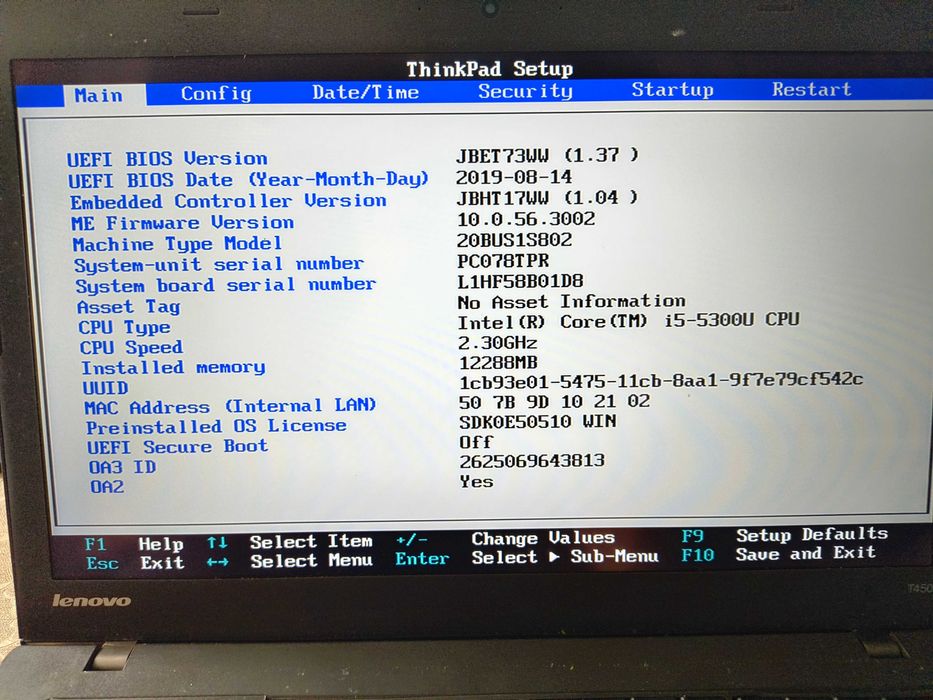This screenshot has height=700, width=933.
Task: Select the BIOS version value JBET73WW (1.37)
Action: pos(547,155)
